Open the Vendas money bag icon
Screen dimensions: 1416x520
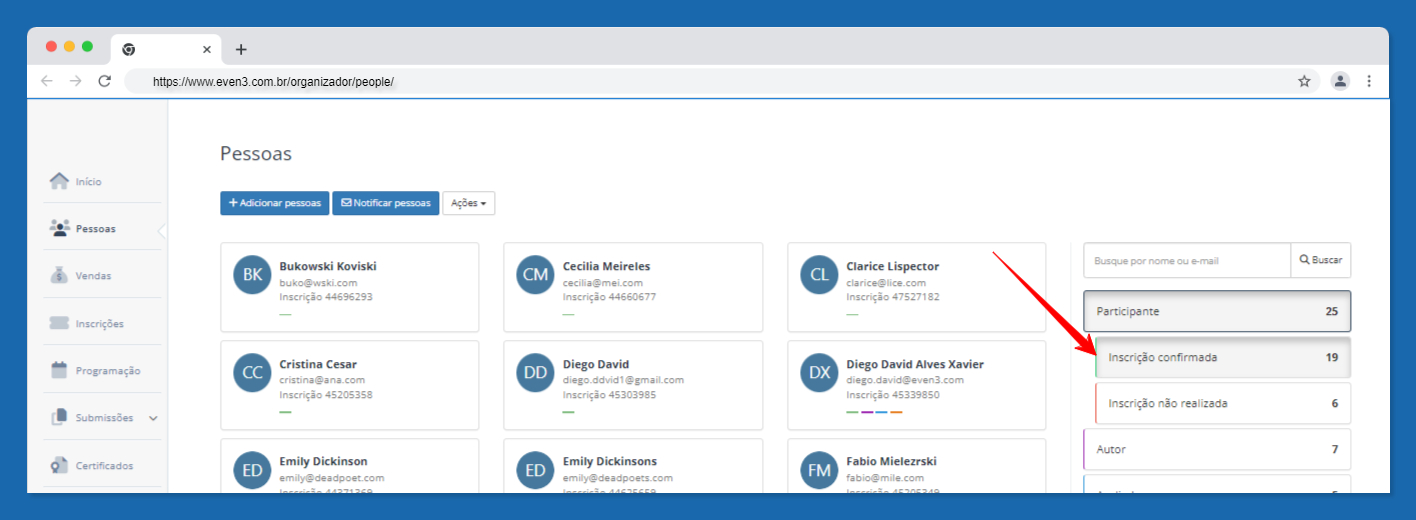[59, 275]
